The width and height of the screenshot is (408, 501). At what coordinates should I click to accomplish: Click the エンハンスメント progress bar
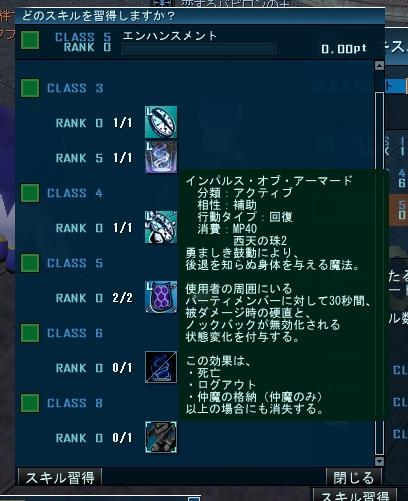pyautogui.click(x=199, y=48)
